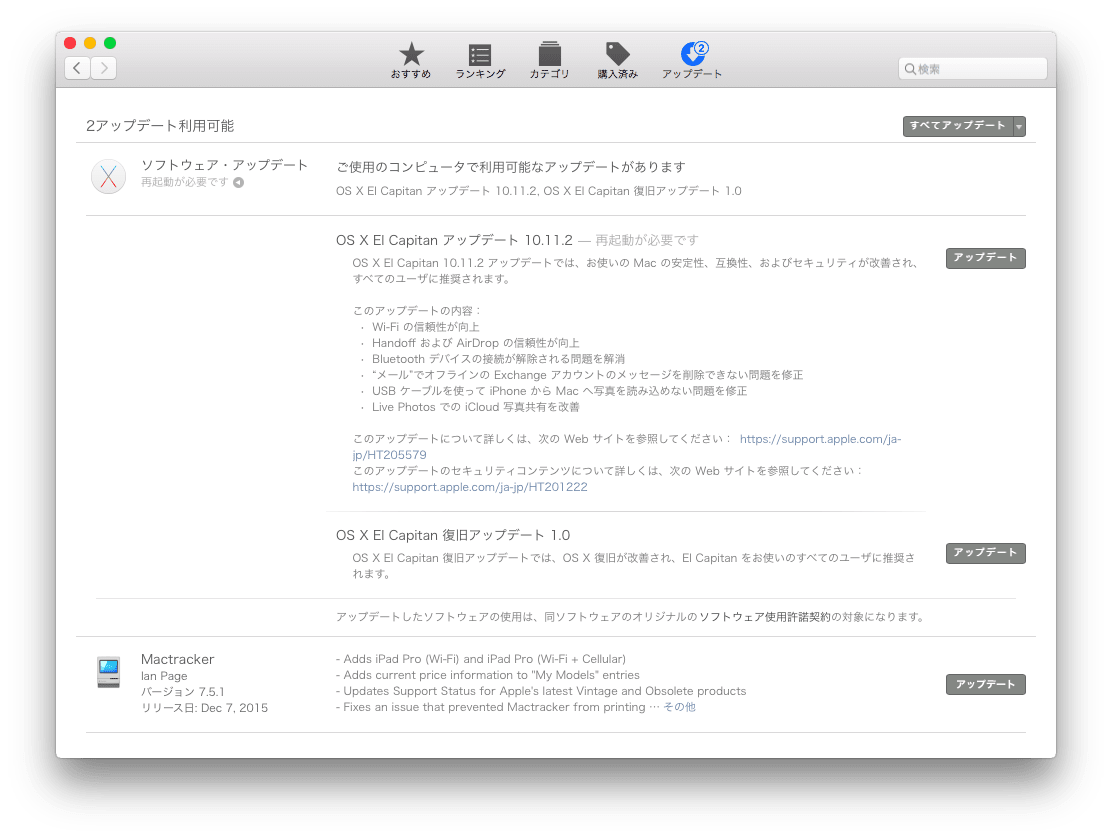The width and height of the screenshot is (1112, 838).
Task: Click the ご使用のコンピュータ summary headline
Action: point(511,167)
